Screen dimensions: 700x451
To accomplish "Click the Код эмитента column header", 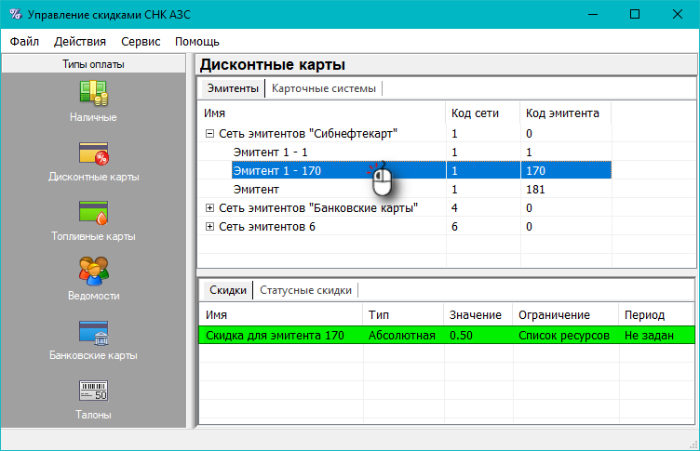I will pyautogui.click(x=562, y=113).
